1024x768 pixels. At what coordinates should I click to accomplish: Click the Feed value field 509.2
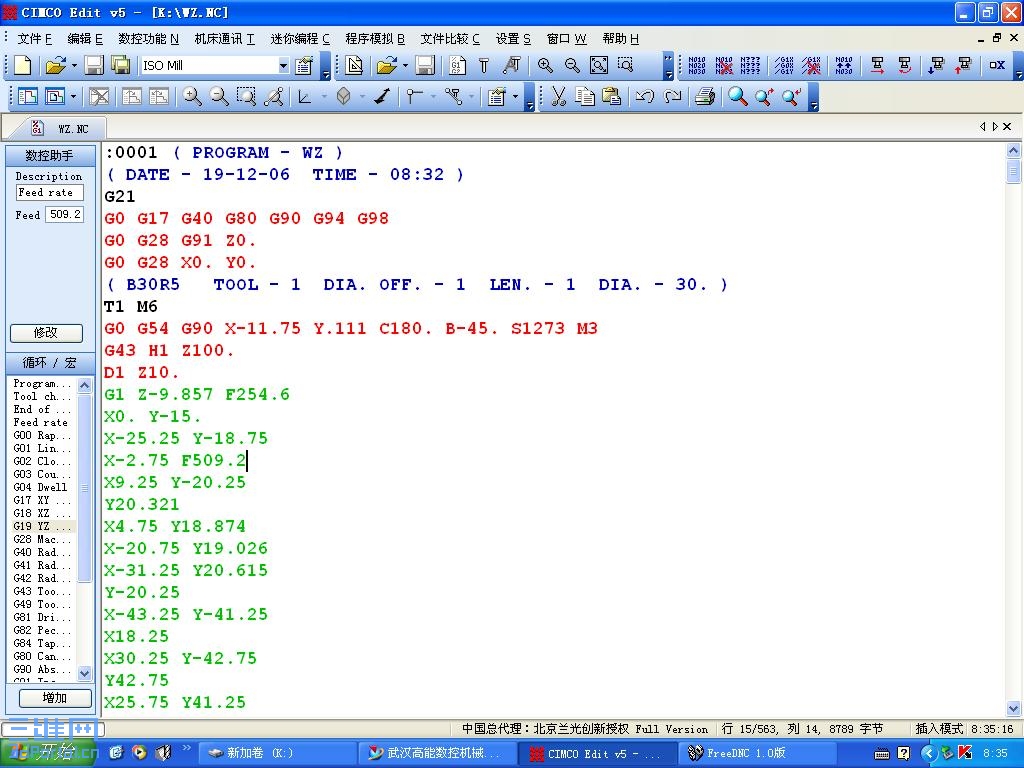pos(65,214)
